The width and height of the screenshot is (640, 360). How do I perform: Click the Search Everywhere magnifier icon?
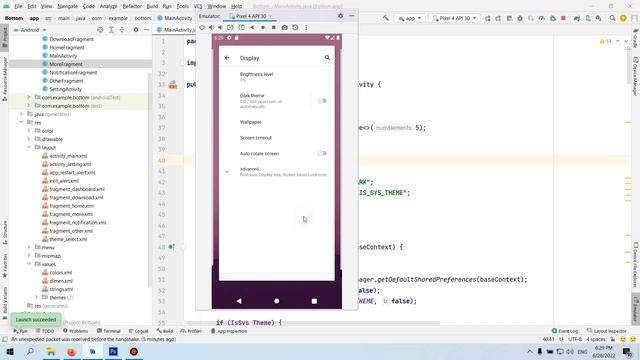[612, 18]
